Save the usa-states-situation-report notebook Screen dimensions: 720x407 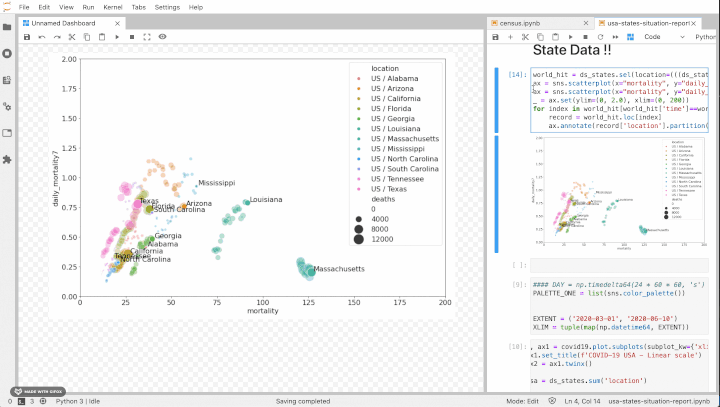(x=495, y=37)
